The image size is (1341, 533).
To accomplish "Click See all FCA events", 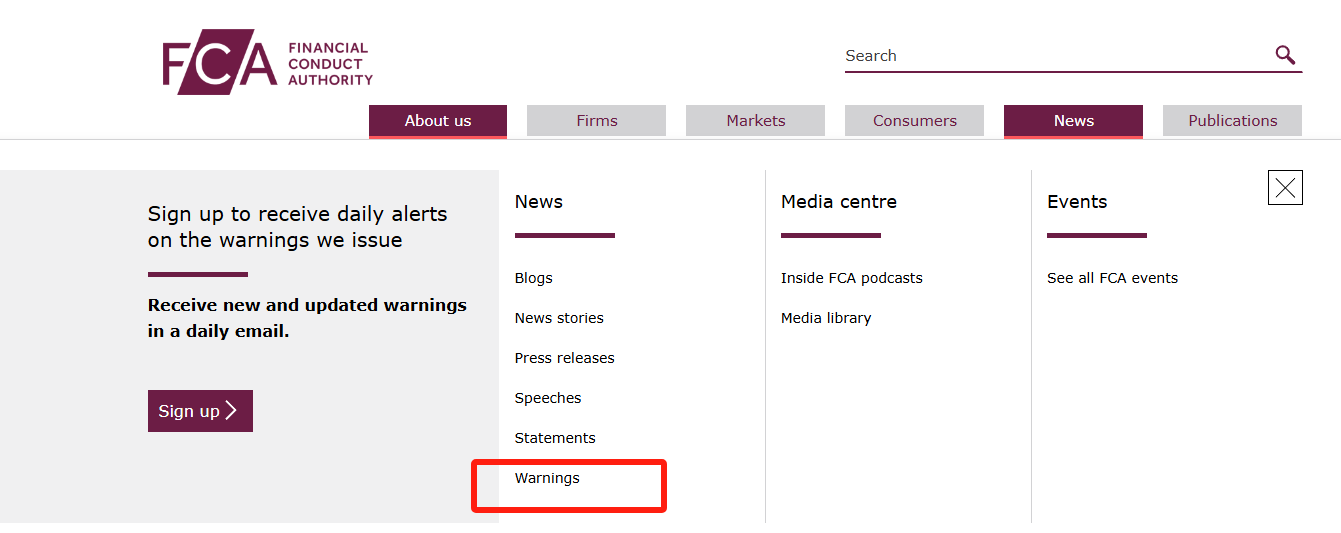I will 1112,278.
